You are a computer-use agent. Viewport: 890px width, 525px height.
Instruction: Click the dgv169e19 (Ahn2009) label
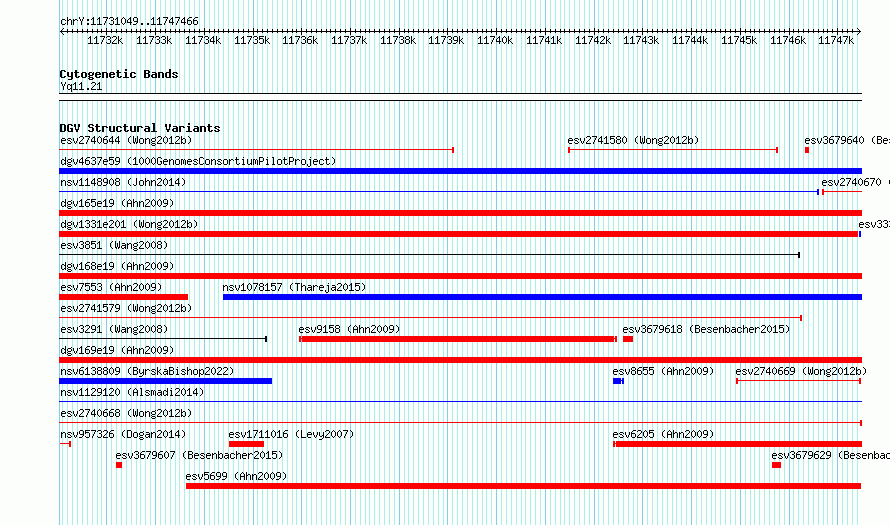pos(117,350)
